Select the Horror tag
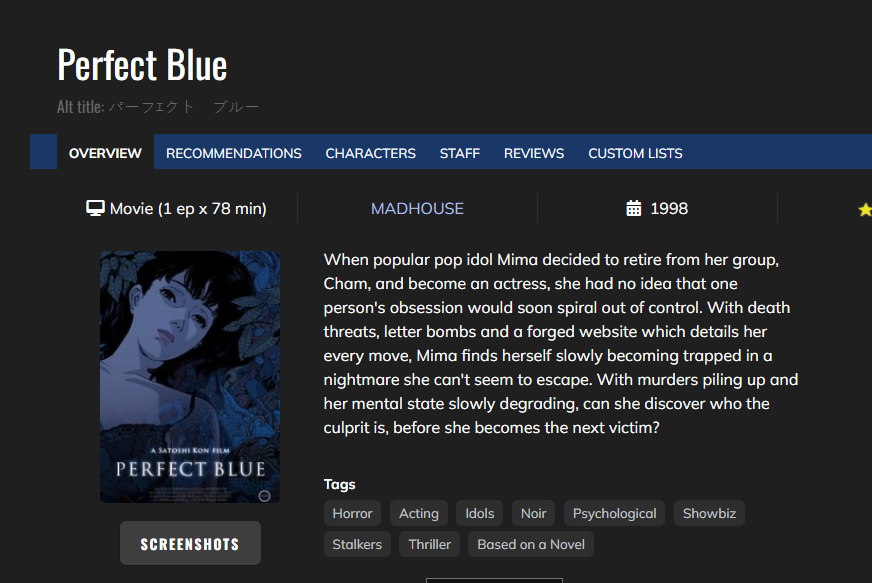 (352, 513)
